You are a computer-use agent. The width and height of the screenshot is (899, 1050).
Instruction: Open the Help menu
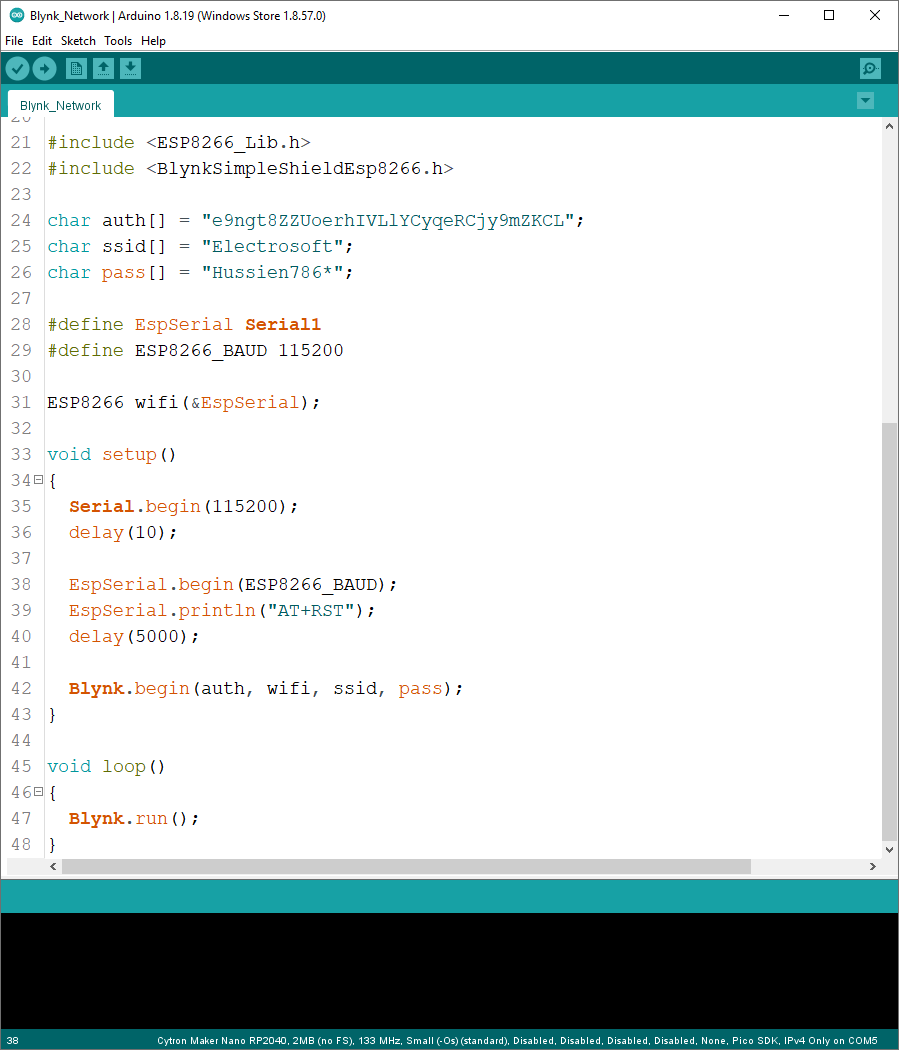[153, 41]
